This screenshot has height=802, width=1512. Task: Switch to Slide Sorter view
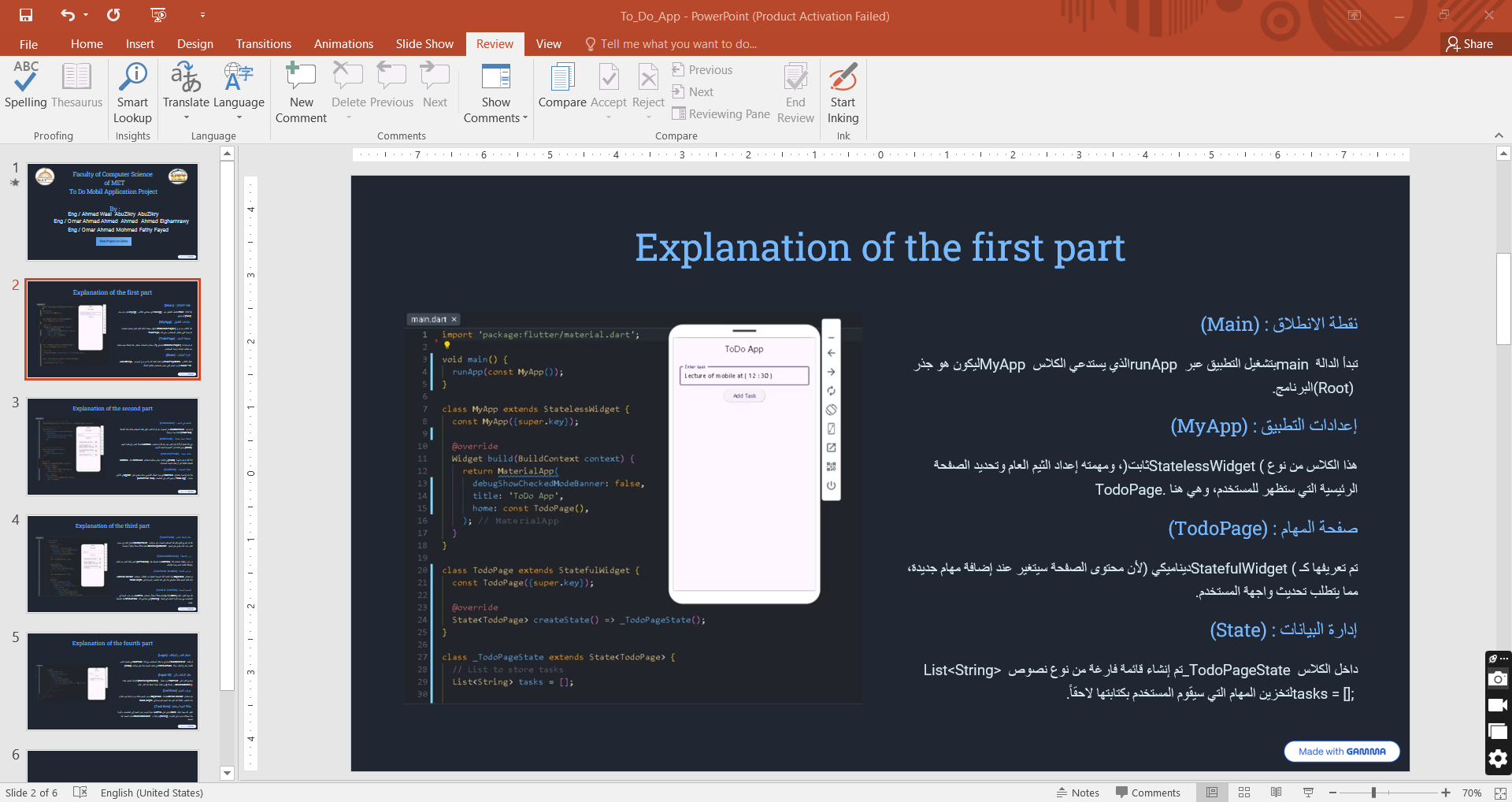point(1244,793)
